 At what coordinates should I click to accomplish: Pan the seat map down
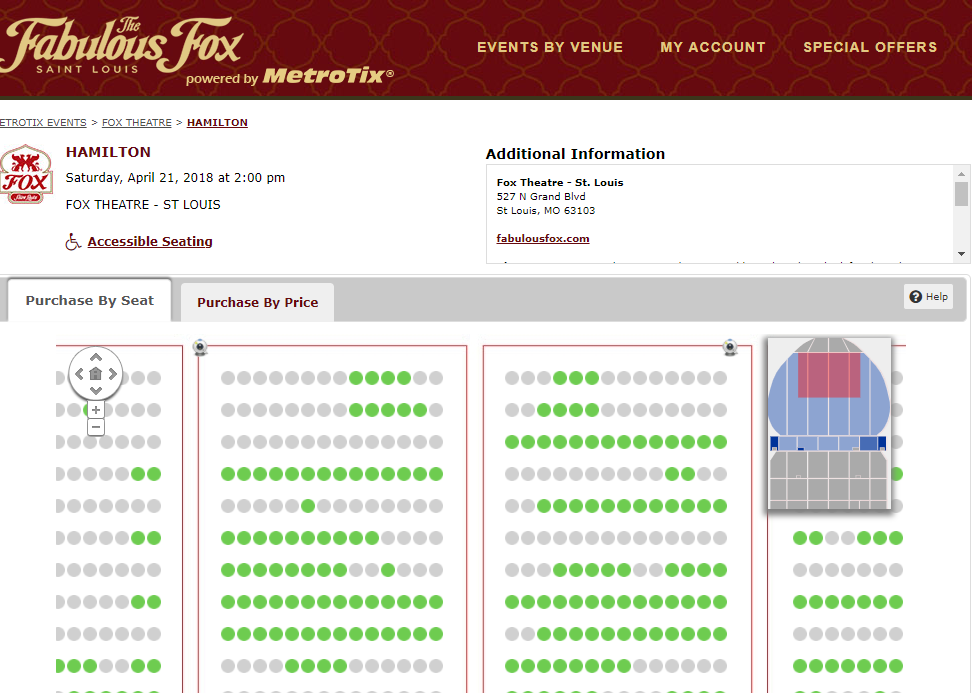(x=96, y=391)
